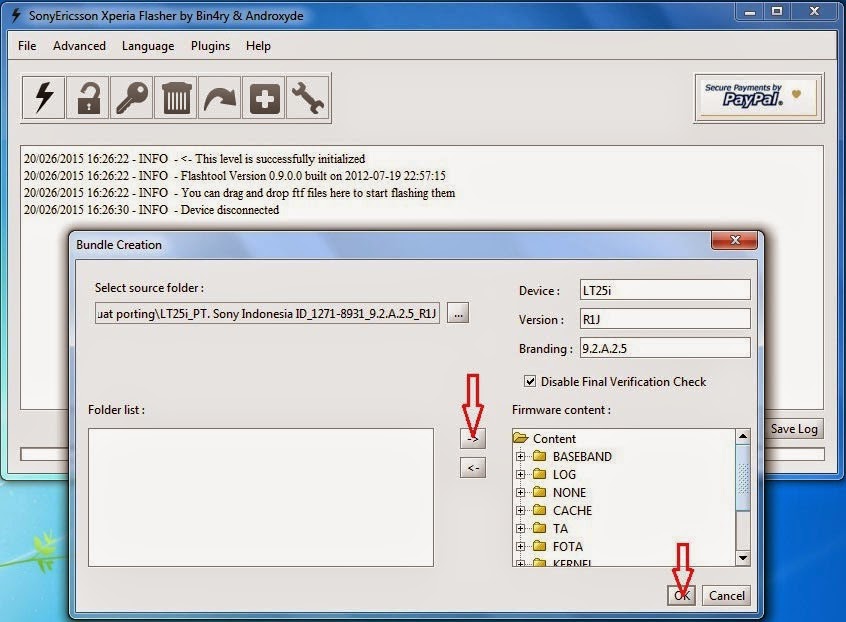Select the FOTA tree item

click(x=568, y=546)
